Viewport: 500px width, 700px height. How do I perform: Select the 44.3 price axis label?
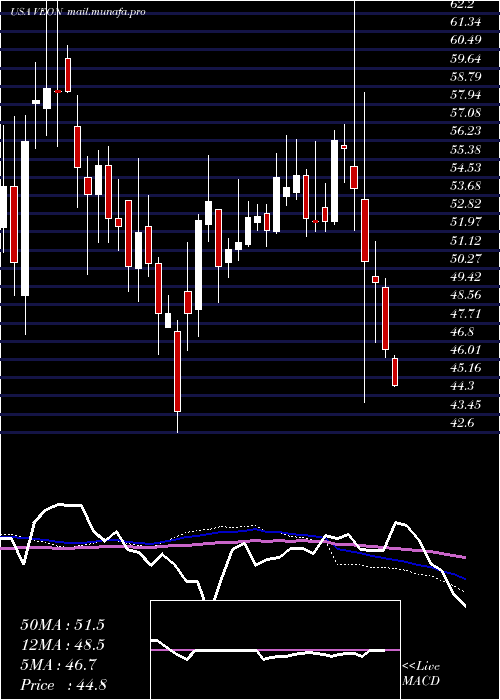tap(463, 386)
